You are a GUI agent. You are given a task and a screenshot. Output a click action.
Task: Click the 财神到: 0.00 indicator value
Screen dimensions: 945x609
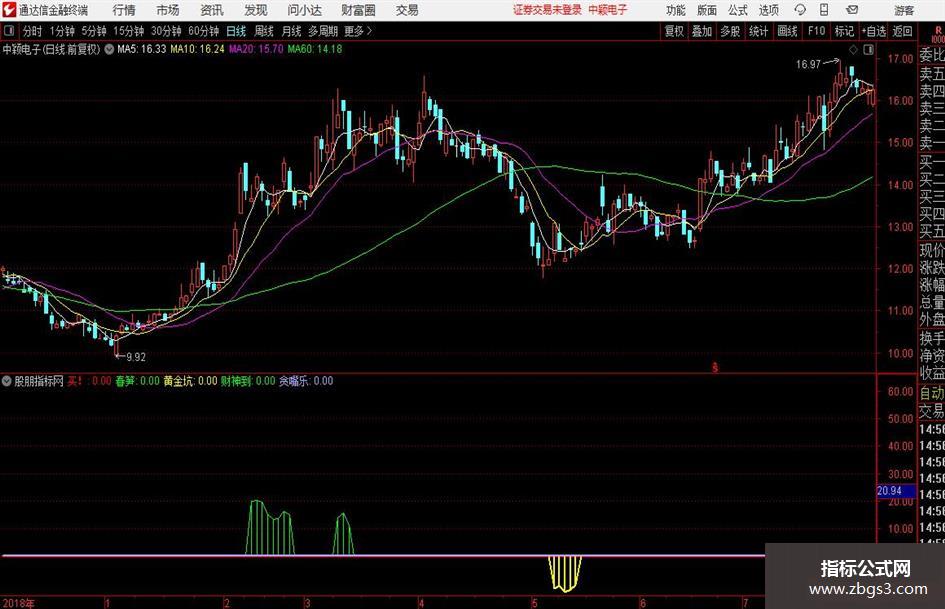pos(248,381)
